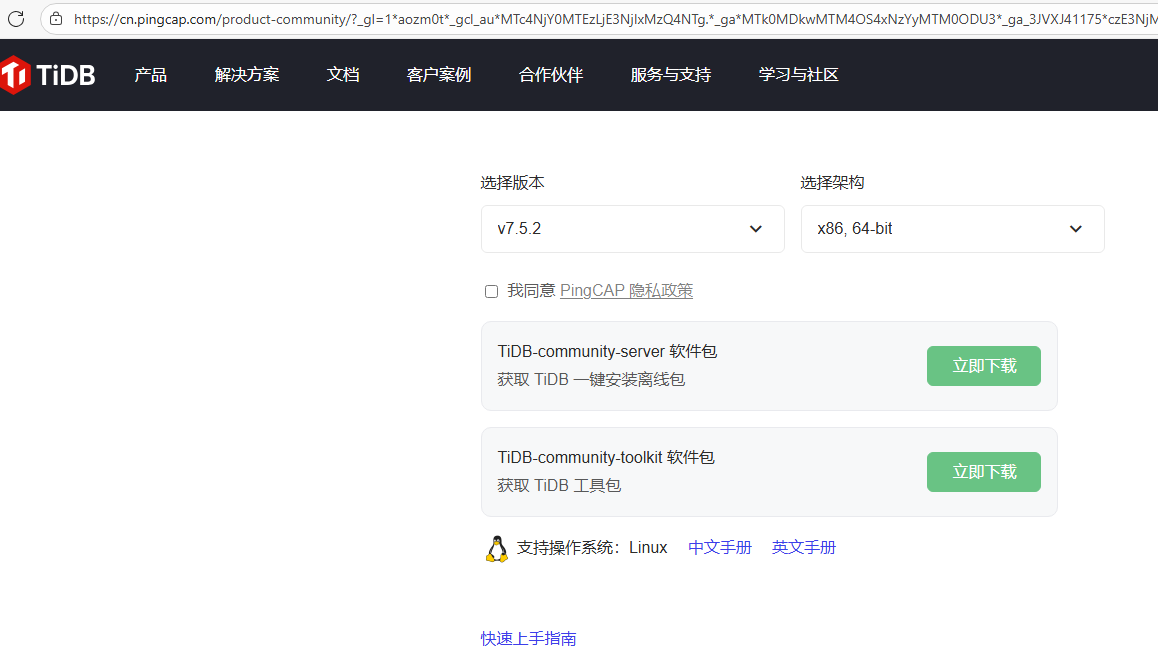Click the 获取 TiDB 工具包 text
Image resolution: width=1158 pixels, height=652 pixels.
559,486
